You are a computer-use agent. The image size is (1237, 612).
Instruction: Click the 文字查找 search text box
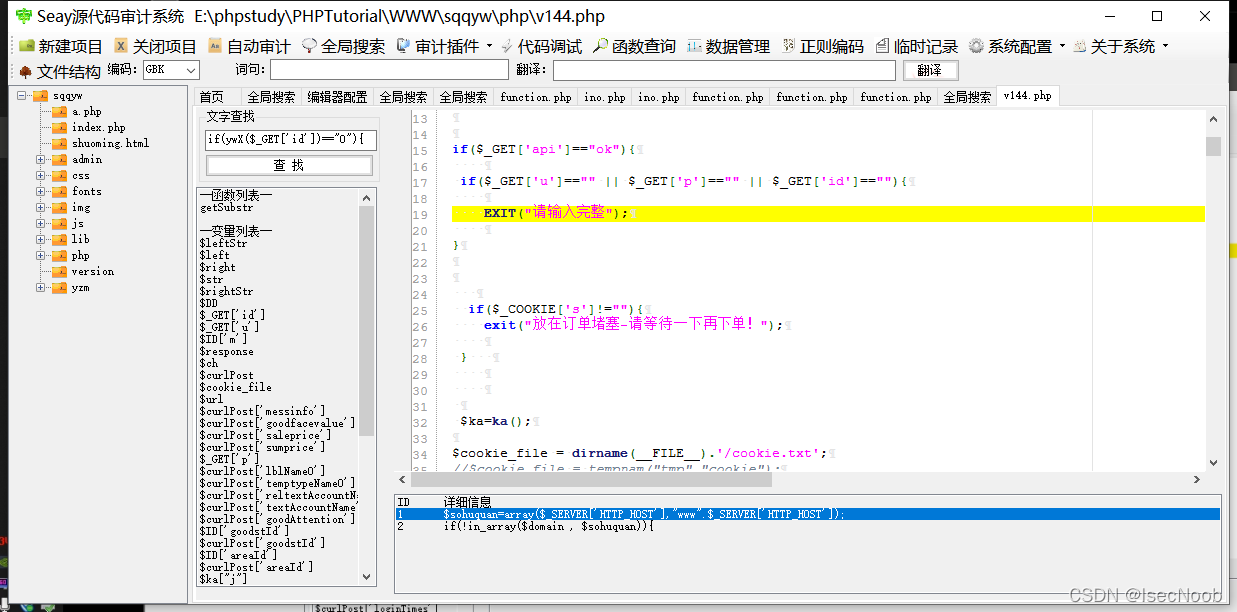(290, 139)
